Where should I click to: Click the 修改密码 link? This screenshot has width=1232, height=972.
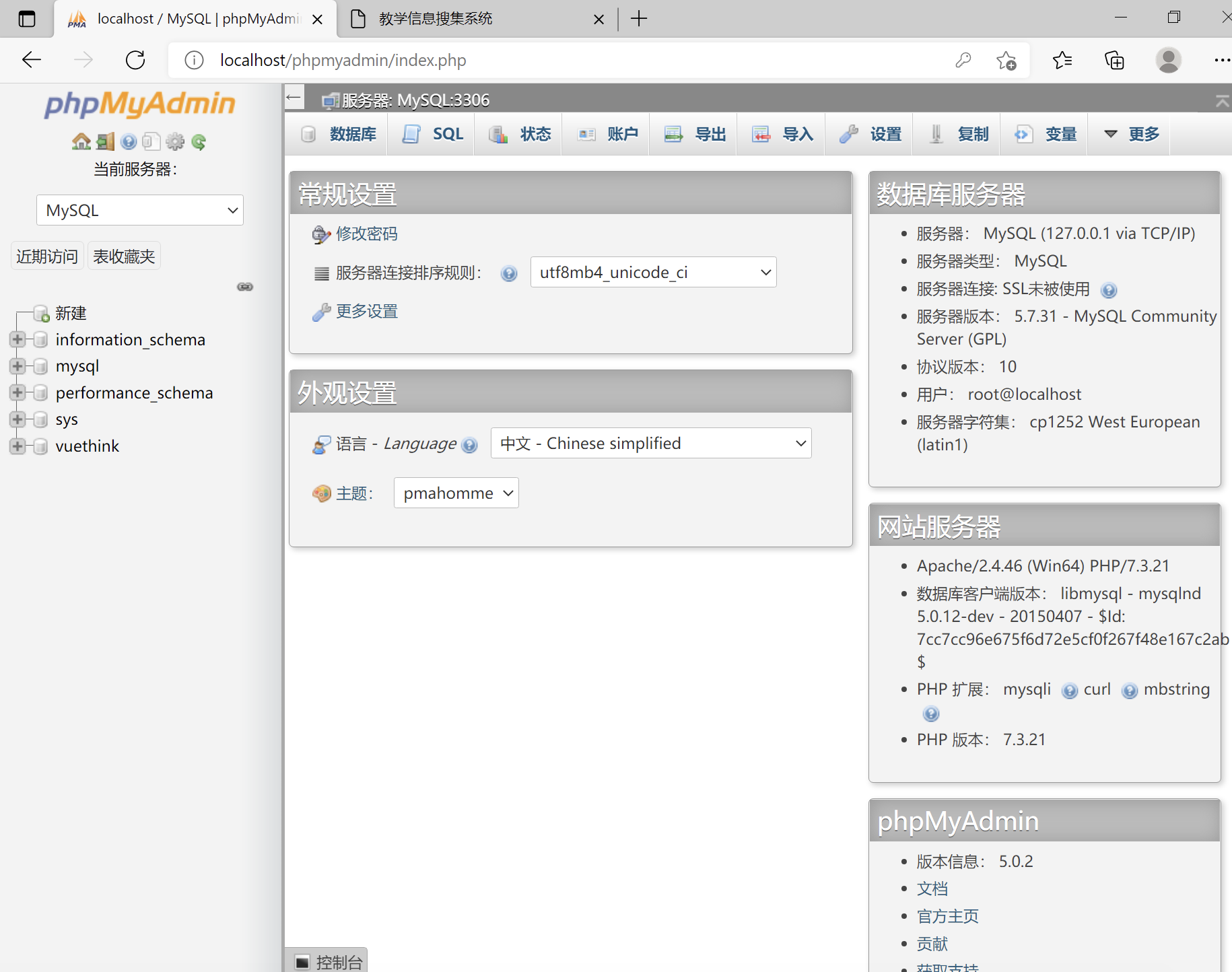click(x=366, y=234)
